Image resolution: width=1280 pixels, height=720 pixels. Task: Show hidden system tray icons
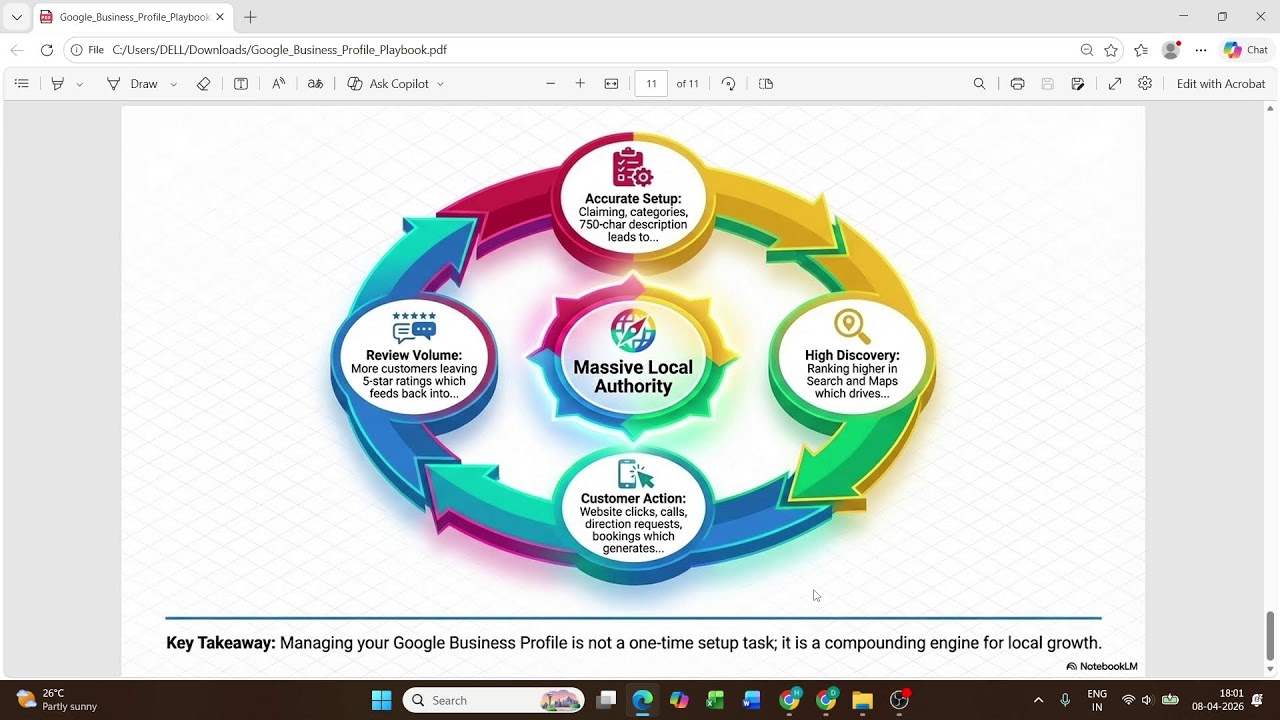[1038, 700]
